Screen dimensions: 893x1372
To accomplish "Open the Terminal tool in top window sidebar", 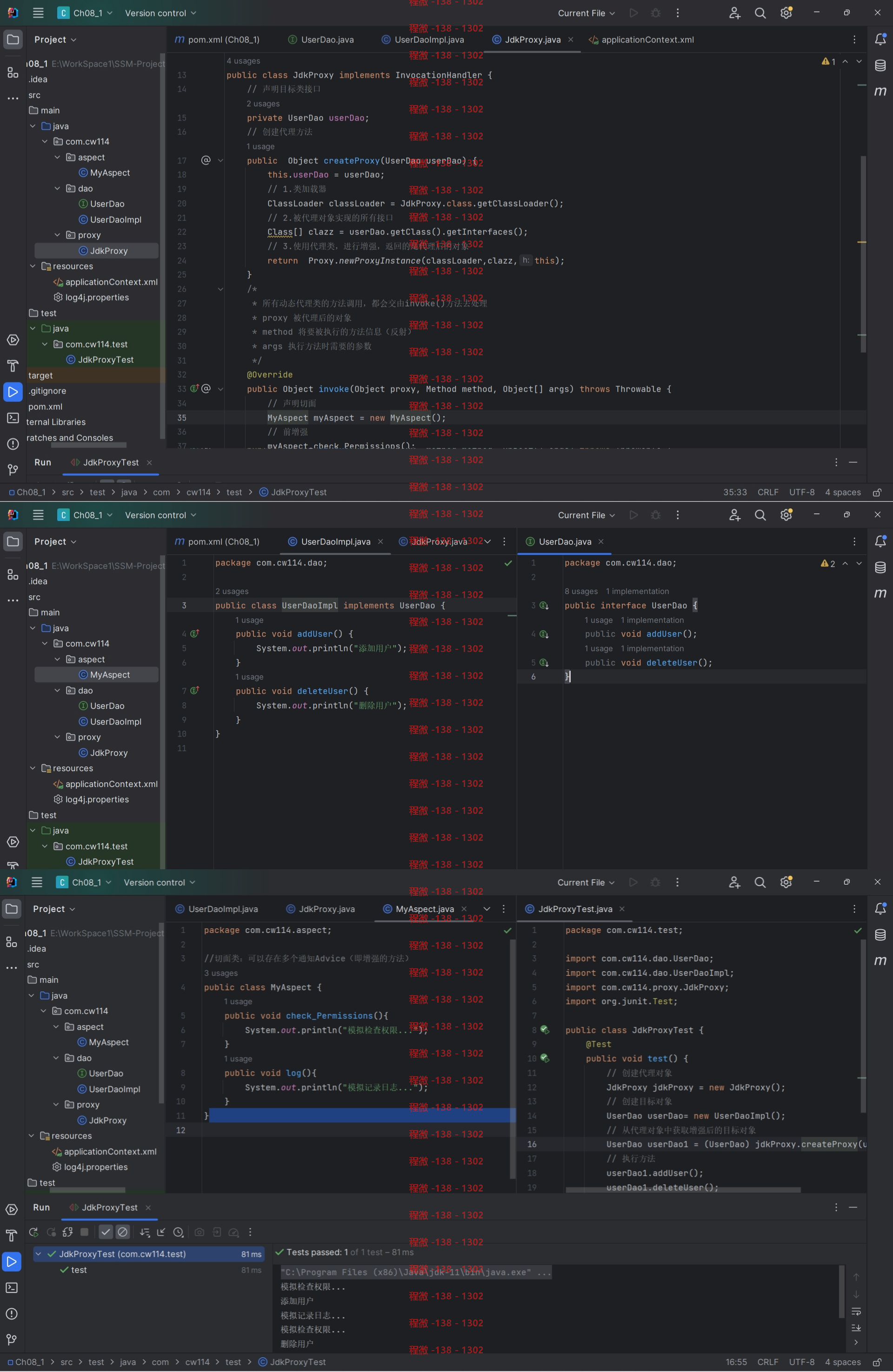I will point(12,418).
